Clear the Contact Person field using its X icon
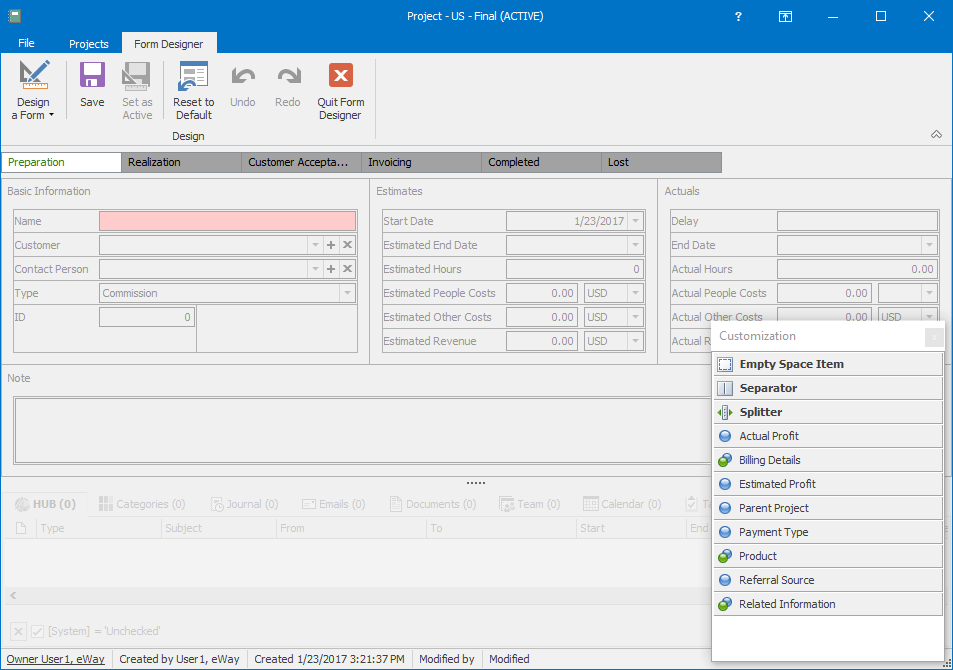The width and height of the screenshot is (953, 670). click(347, 268)
